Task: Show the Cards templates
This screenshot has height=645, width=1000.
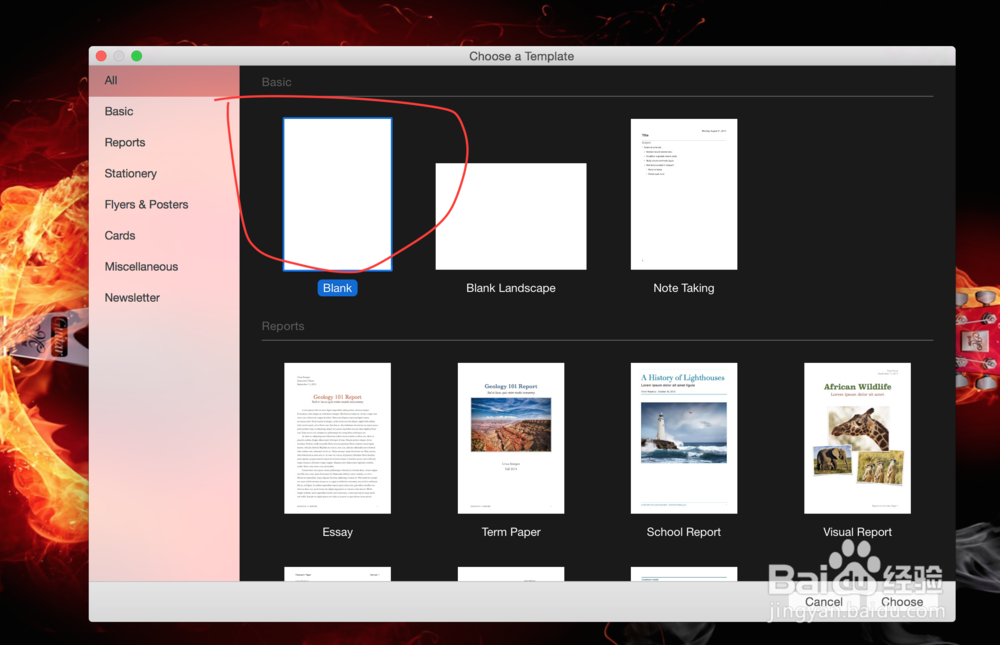Action: point(164,235)
